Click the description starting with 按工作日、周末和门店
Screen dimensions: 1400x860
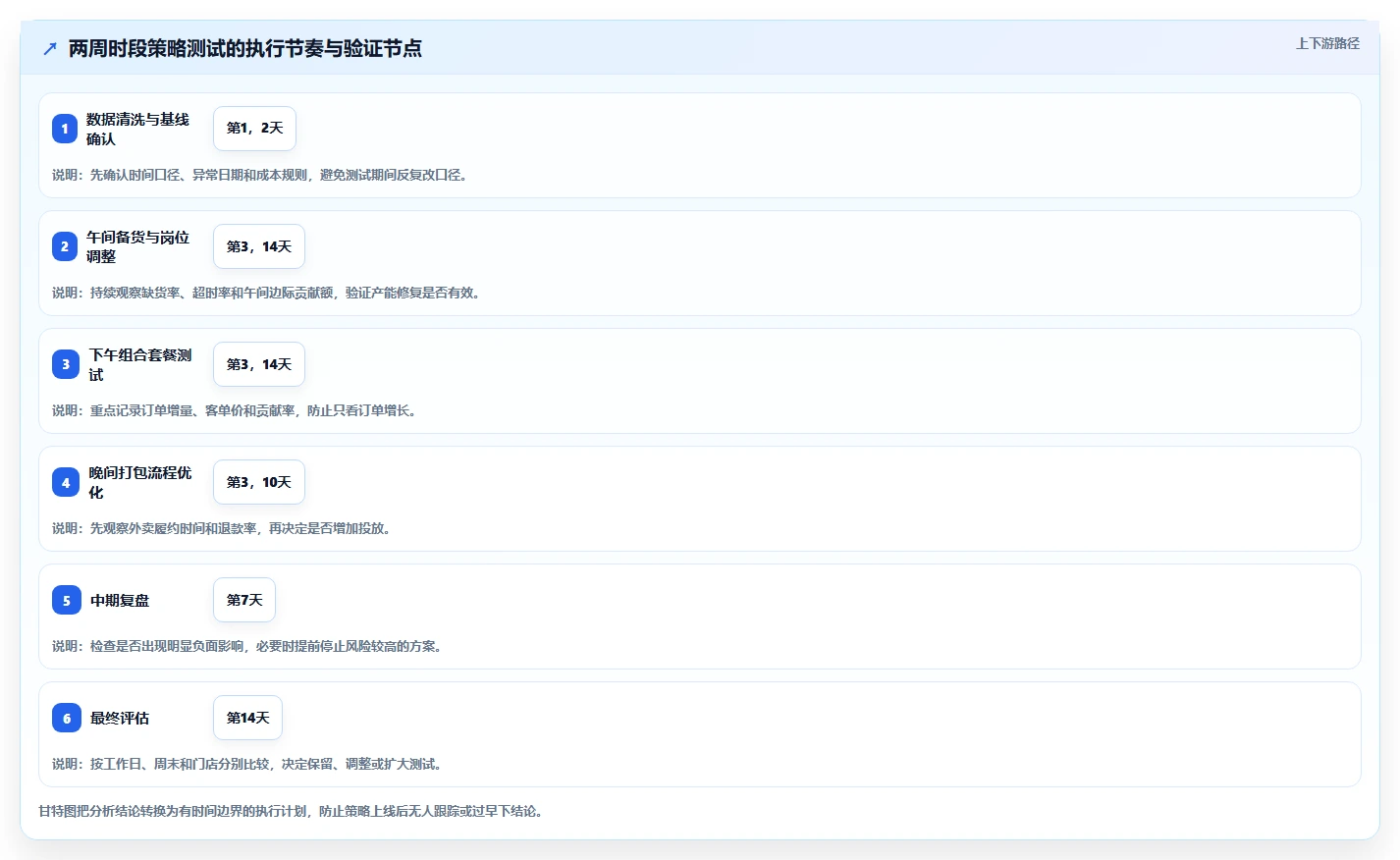pyautogui.click(x=249, y=764)
